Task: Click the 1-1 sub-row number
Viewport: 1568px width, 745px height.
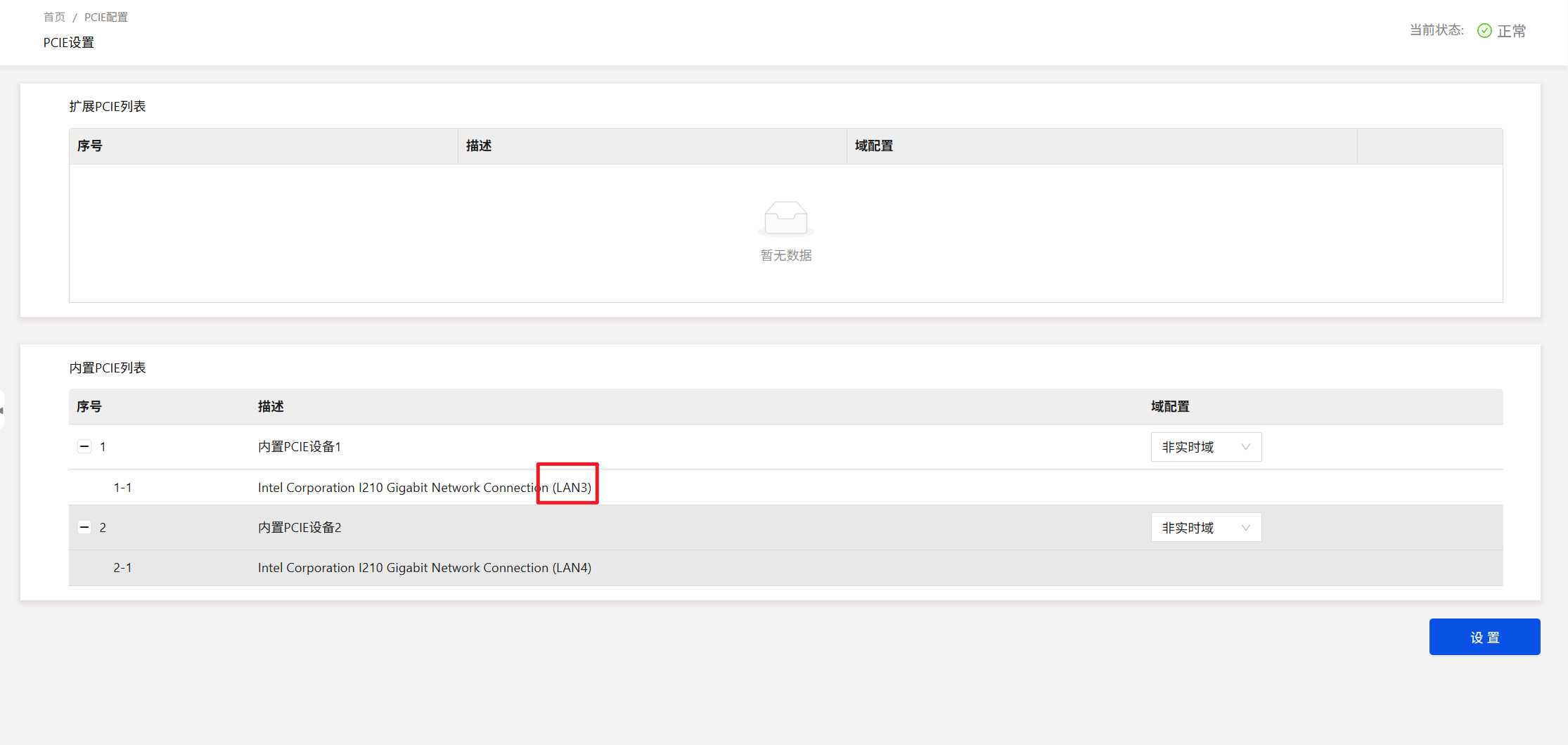Action: (x=122, y=487)
